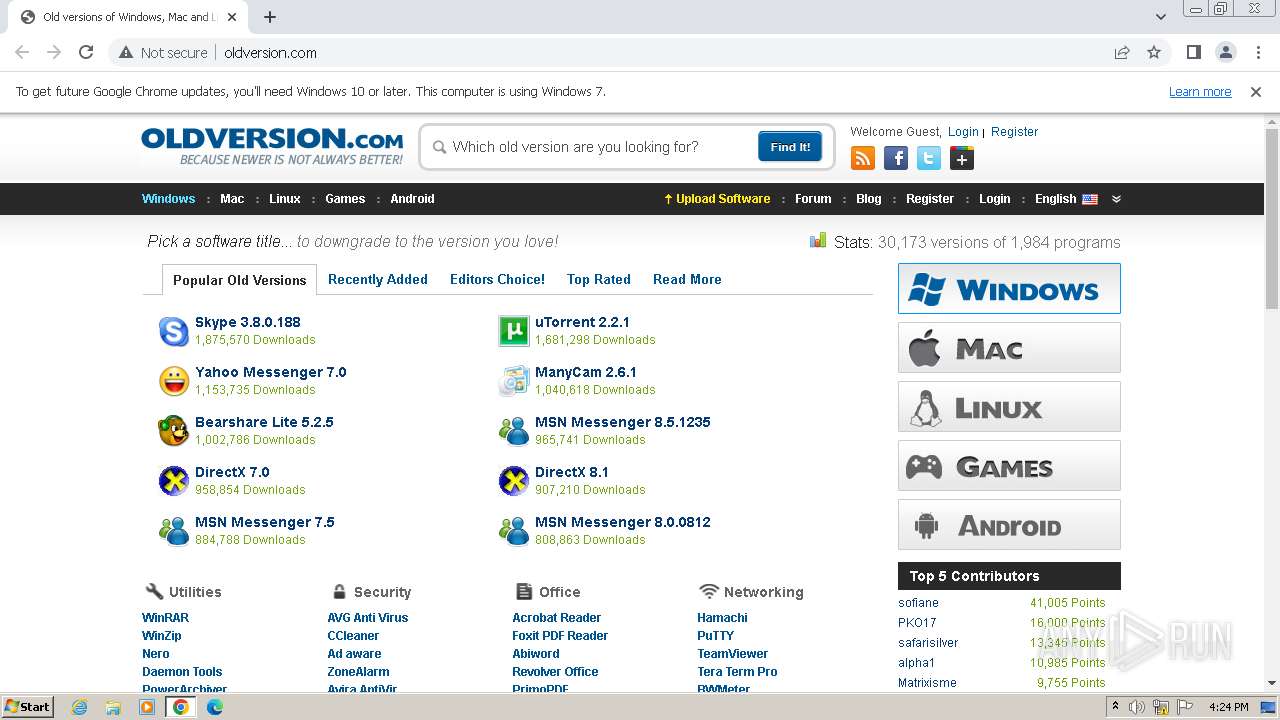Screen dimensions: 1280x720
Task: Open the RSS feed icon
Action: [862, 158]
